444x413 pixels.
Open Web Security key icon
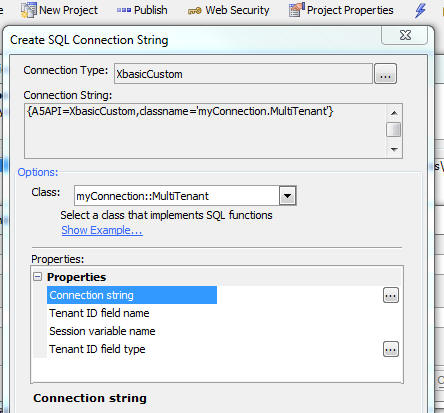(194, 11)
